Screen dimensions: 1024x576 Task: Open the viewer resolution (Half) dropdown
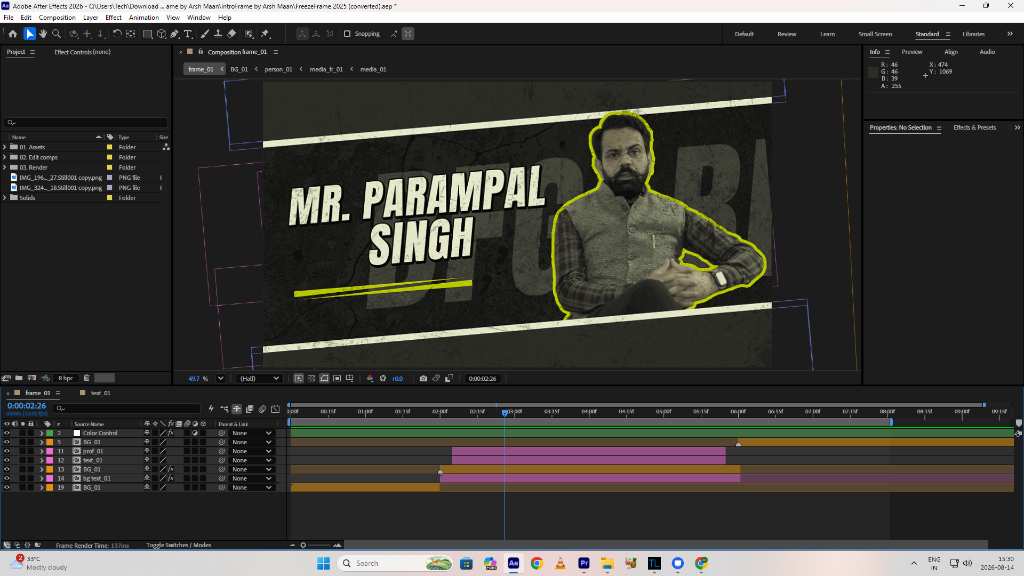(x=259, y=378)
